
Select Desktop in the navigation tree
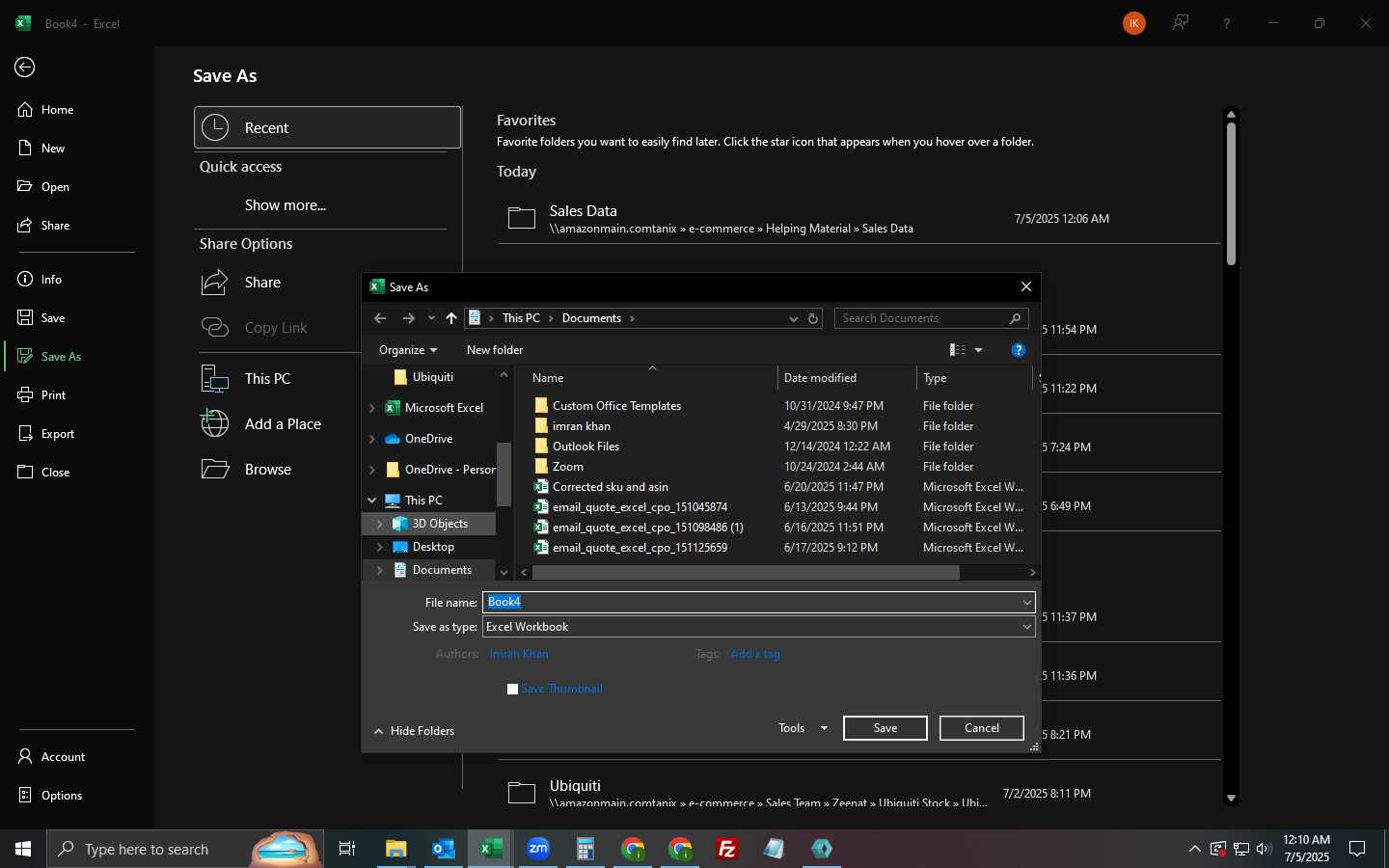pos(433,547)
